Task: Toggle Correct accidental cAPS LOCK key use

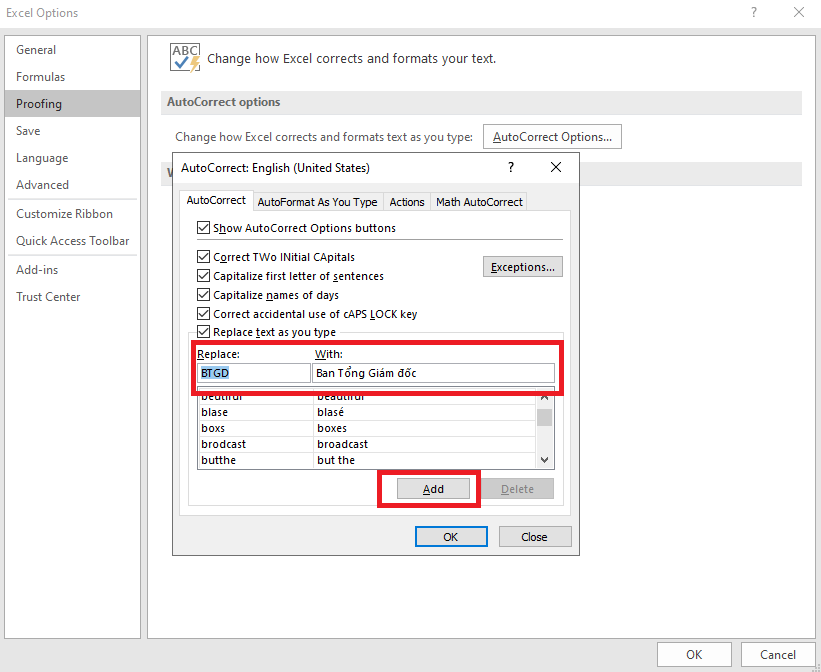Action: click(204, 314)
